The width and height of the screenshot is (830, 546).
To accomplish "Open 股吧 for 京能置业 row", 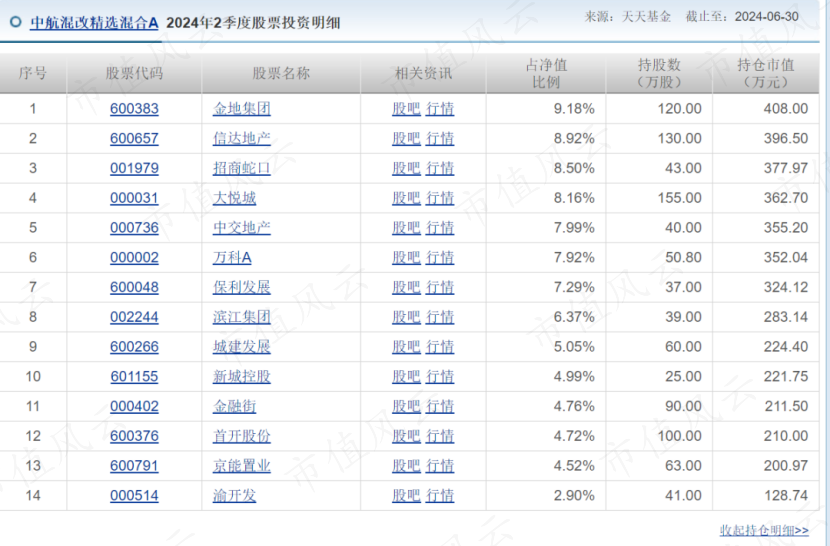I will pos(406,466).
